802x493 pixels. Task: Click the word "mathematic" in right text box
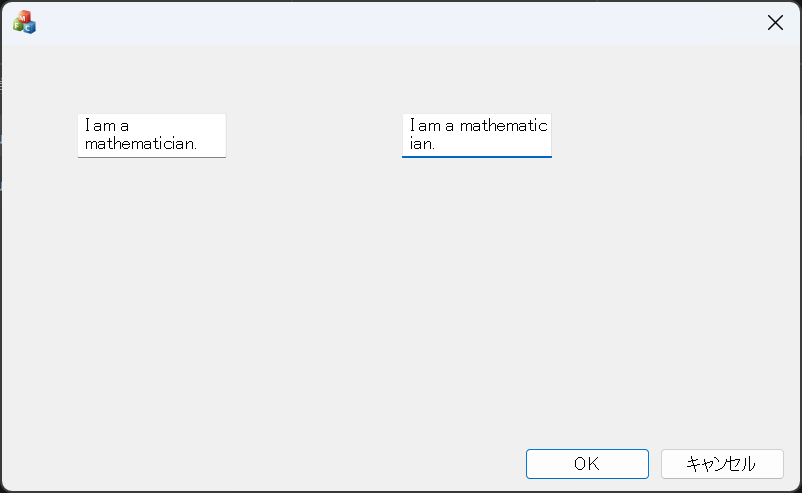tap(503, 126)
